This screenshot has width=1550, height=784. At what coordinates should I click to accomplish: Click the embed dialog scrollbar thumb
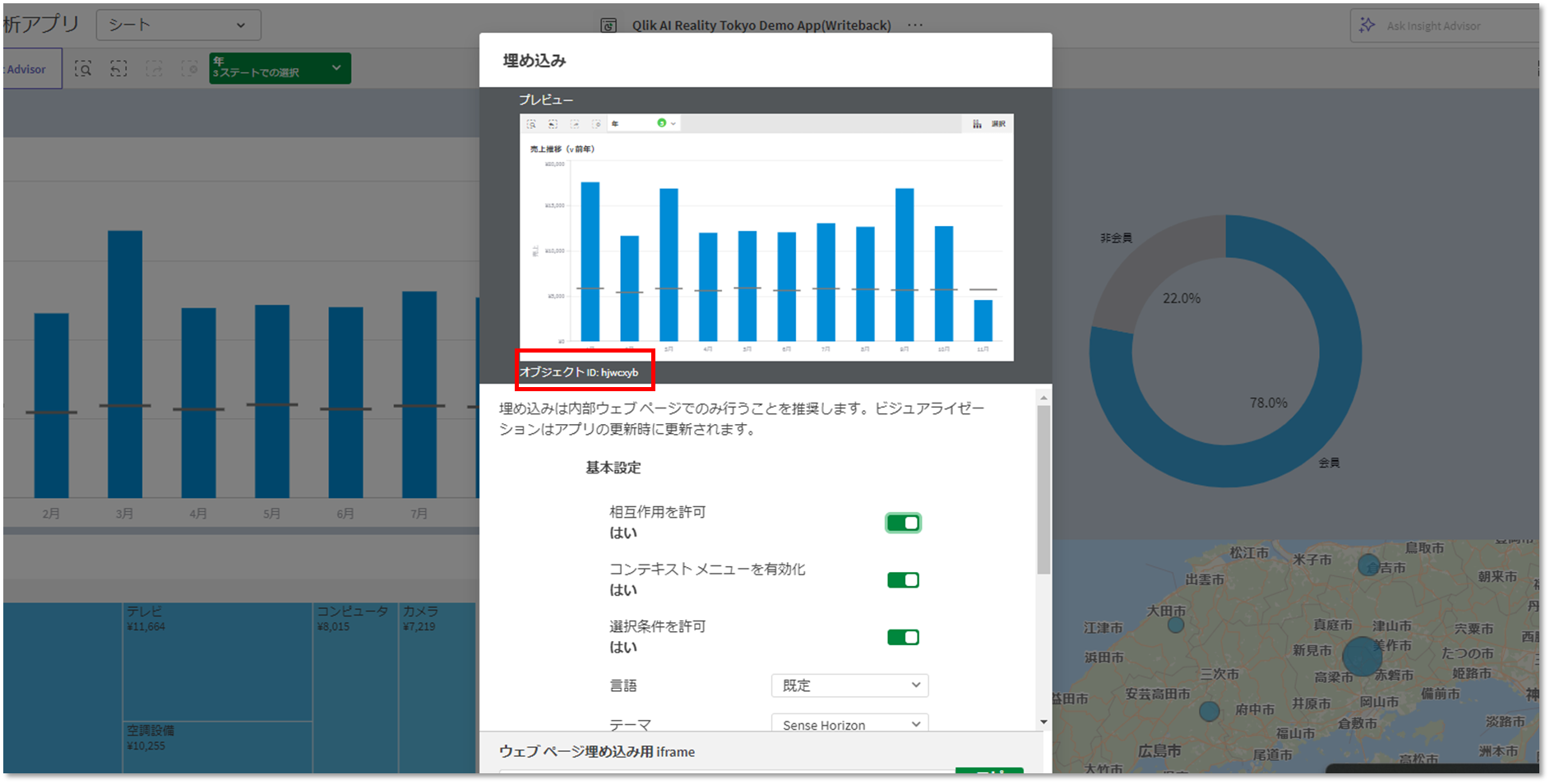[x=1043, y=490]
